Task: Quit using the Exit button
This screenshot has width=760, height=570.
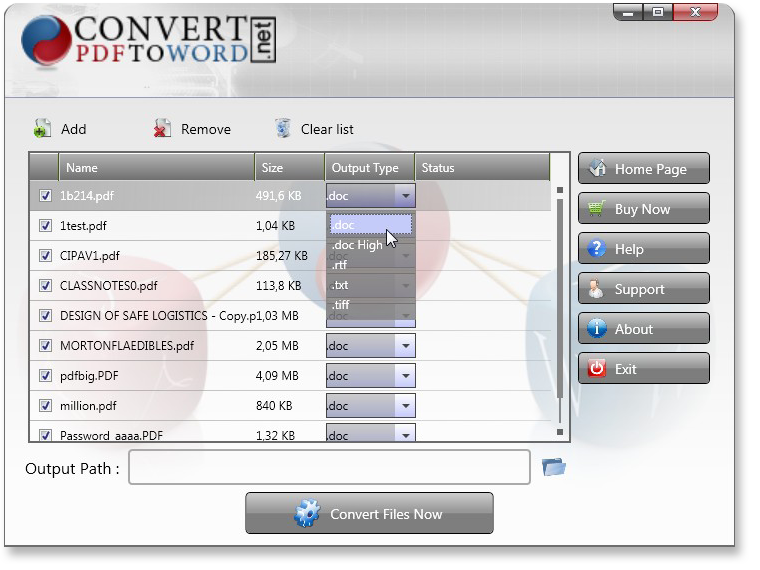Action: point(644,368)
